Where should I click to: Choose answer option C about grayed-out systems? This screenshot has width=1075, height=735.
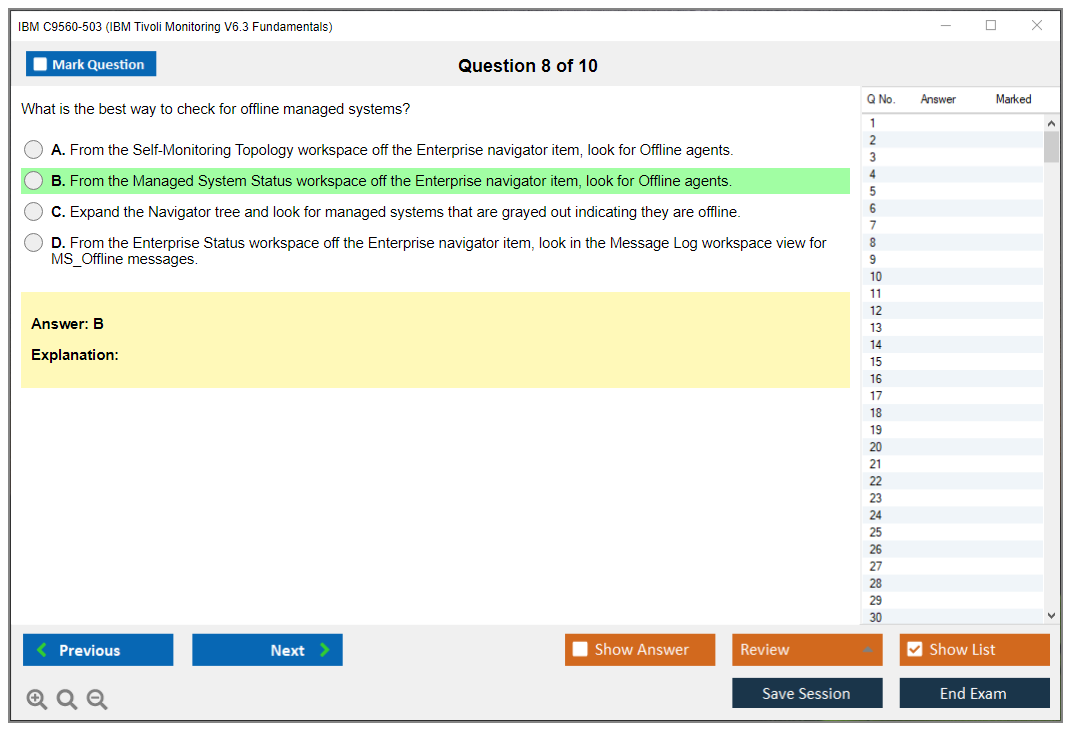point(34,212)
